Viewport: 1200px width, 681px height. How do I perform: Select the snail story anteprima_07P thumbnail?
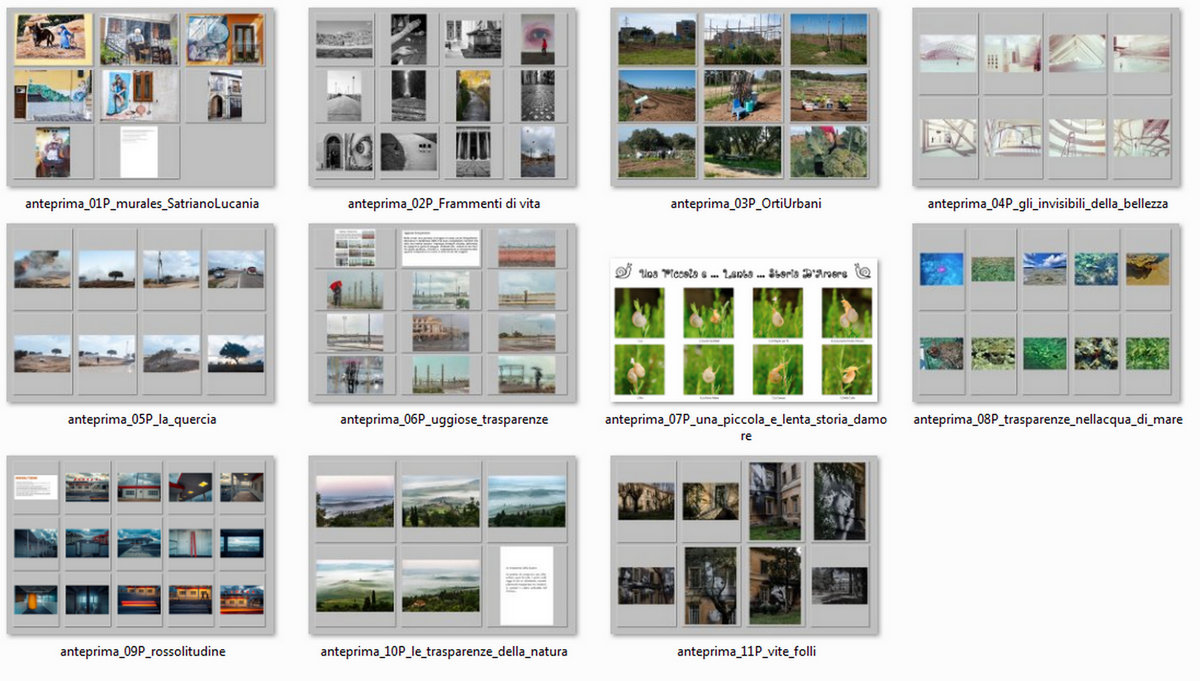click(x=744, y=330)
